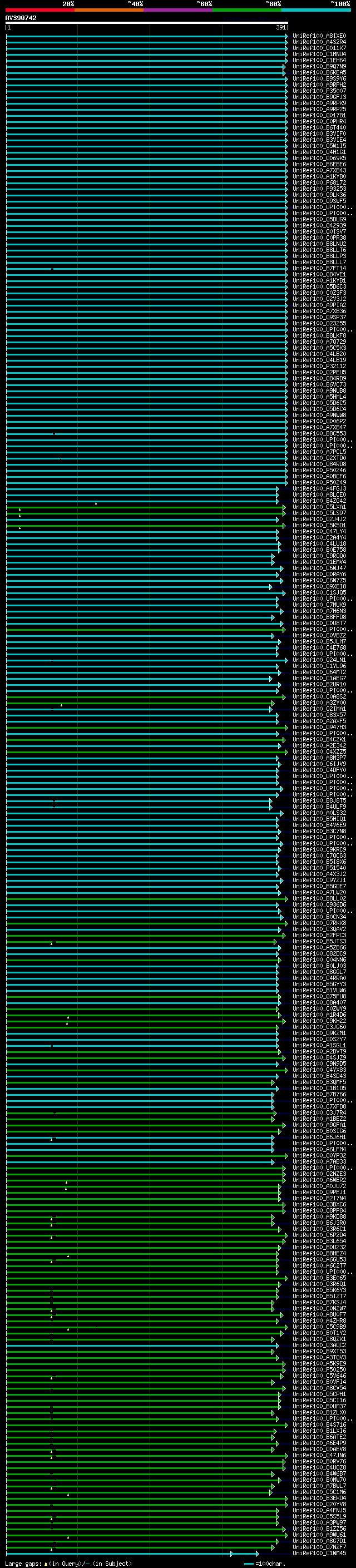The height and width of the screenshot is (1568, 356).
Task: Select the 391 query end value
Action: tap(280, 27)
